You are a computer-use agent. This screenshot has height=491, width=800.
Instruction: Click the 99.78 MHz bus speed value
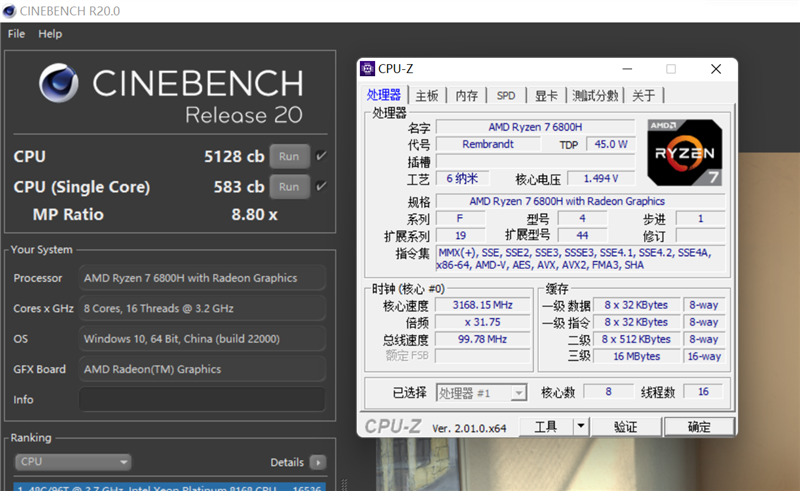[482, 339]
